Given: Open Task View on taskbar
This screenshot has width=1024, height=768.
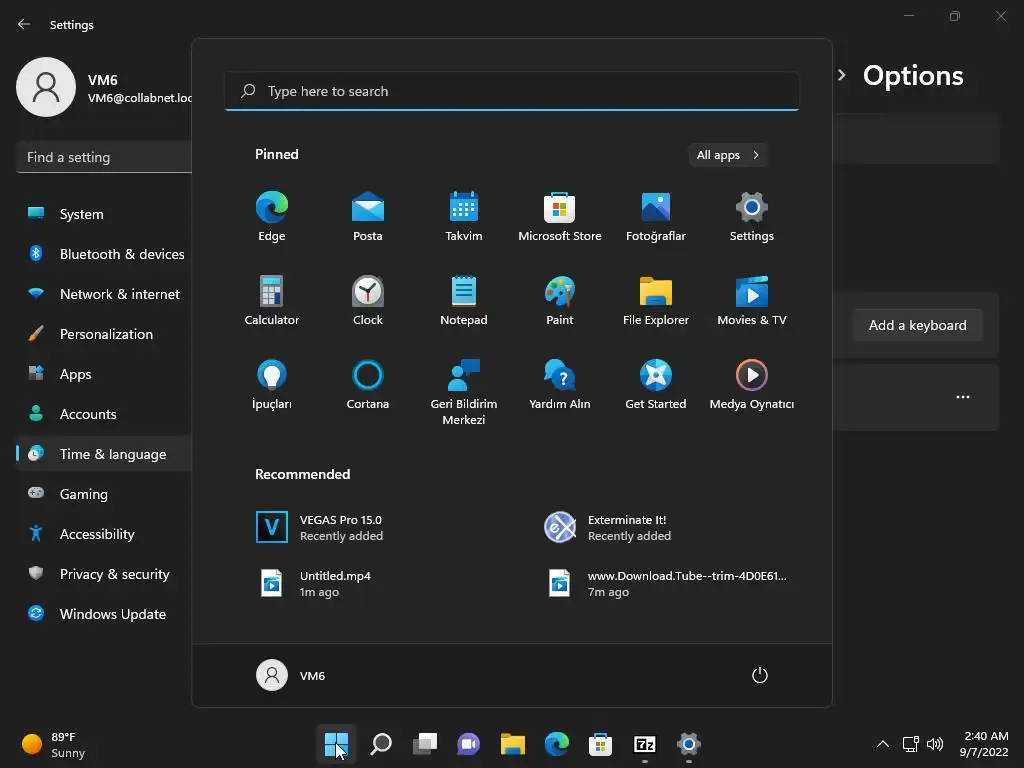Looking at the screenshot, I should coord(424,744).
